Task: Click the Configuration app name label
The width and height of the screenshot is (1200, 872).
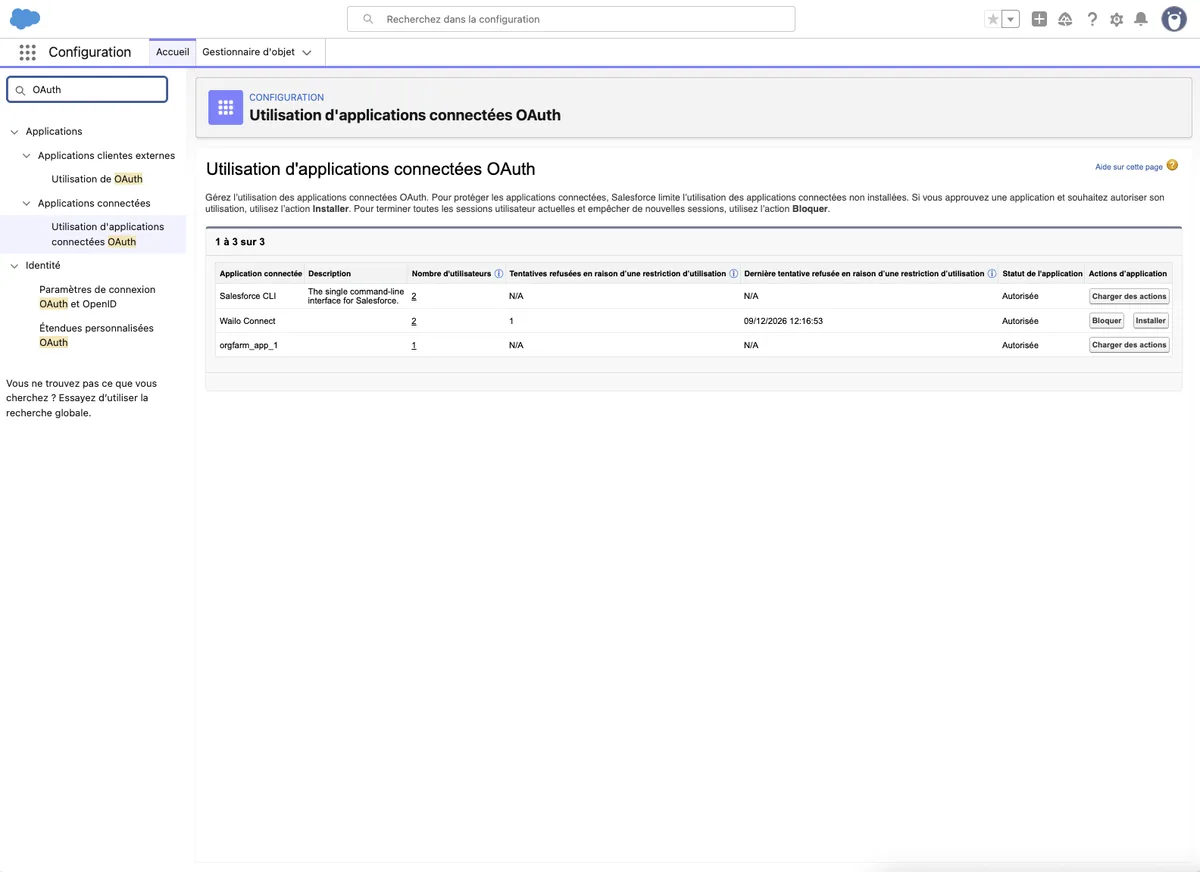Action: [x=90, y=52]
